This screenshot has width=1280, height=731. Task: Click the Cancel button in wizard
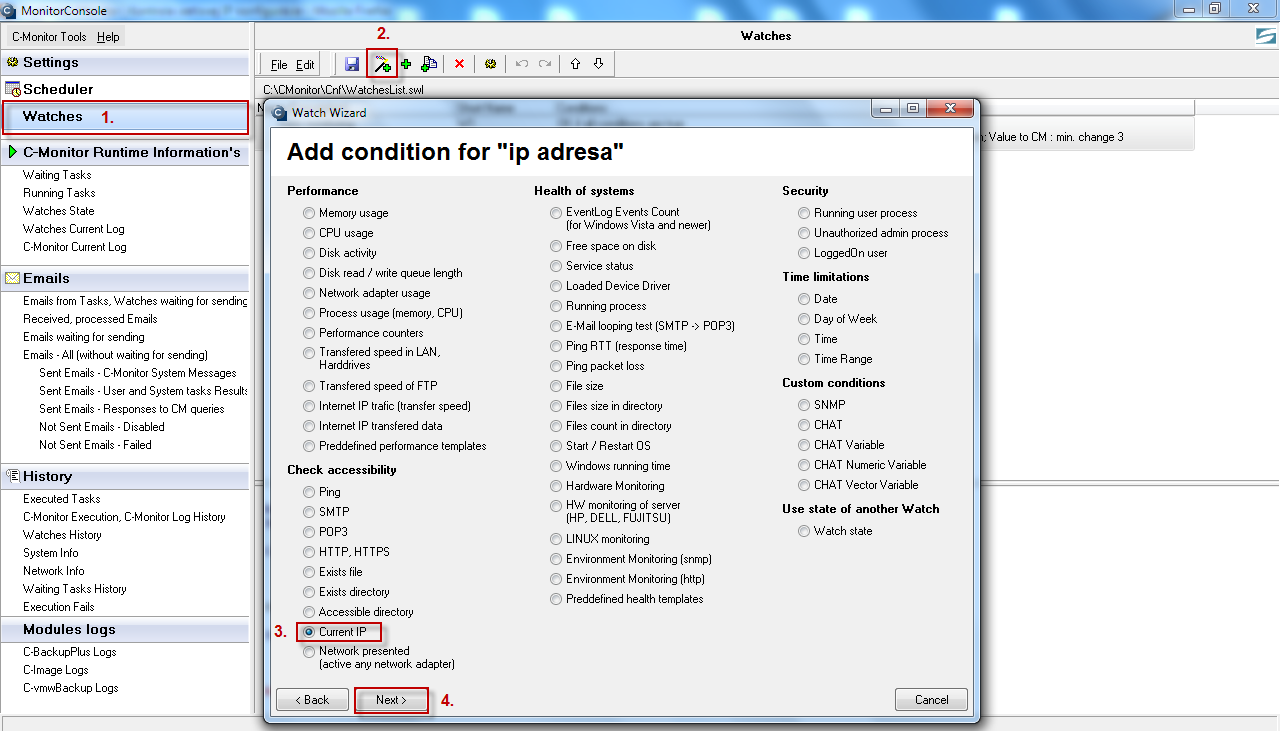[931, 700]
